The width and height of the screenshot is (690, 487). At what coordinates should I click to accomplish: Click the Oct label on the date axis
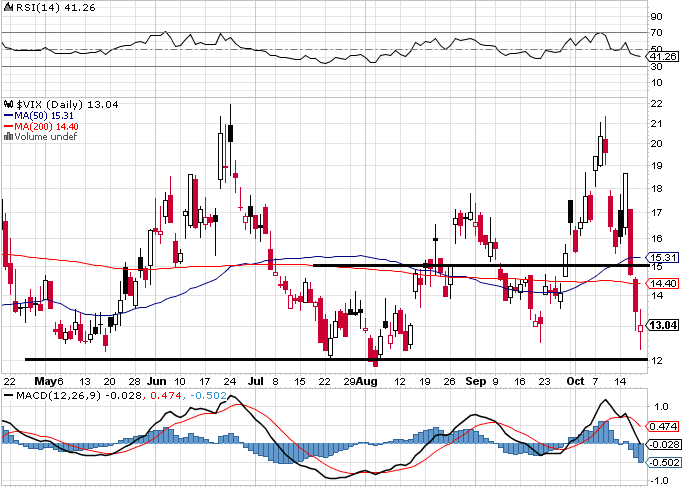pyautogui.click(x=575, y=381)
